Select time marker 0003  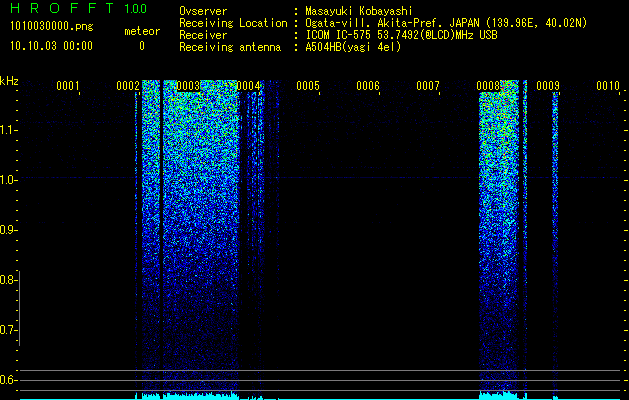coord(188,86)
